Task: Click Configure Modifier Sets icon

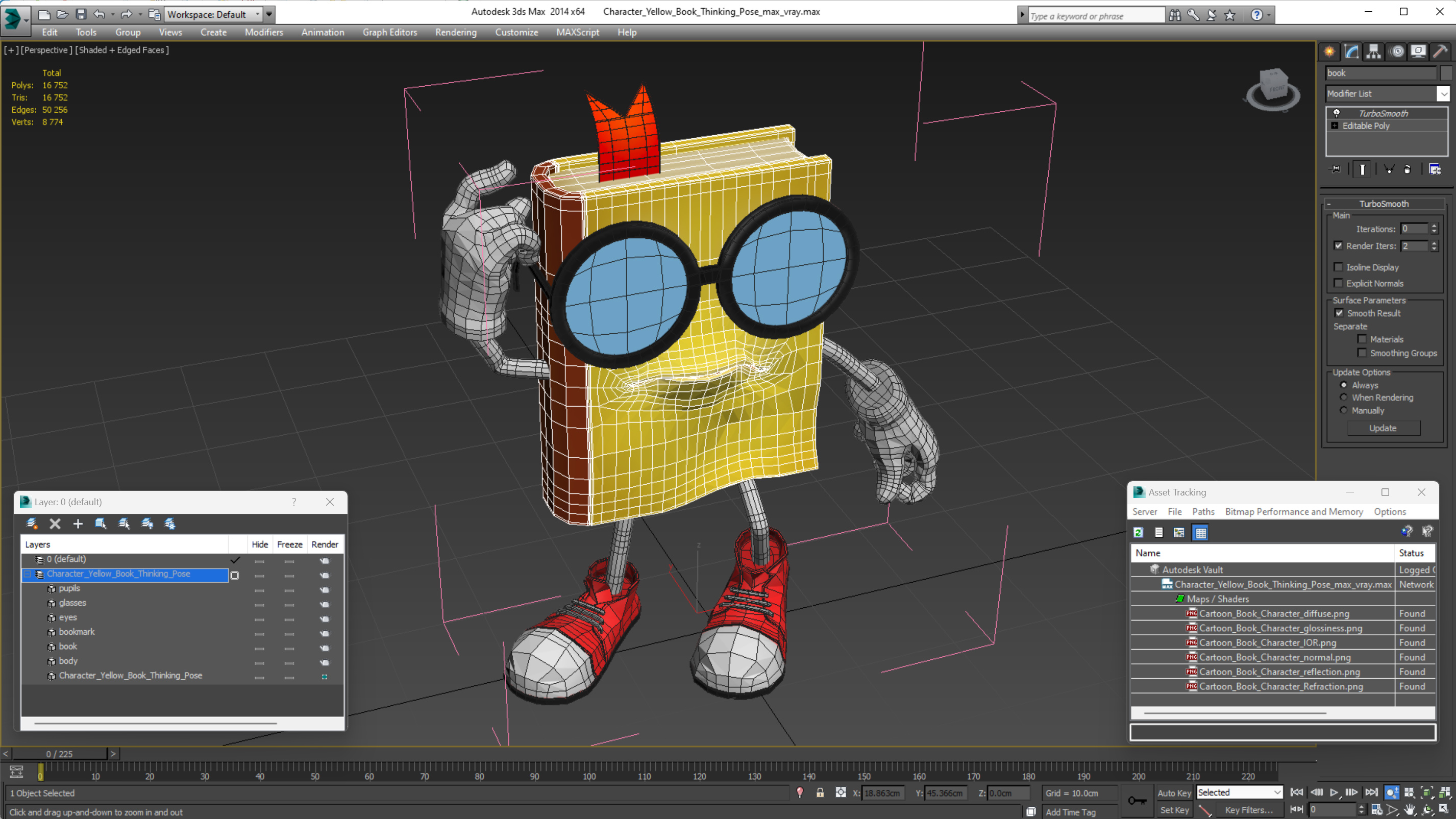Action: pyautogui.click(x=1435, y=169)
